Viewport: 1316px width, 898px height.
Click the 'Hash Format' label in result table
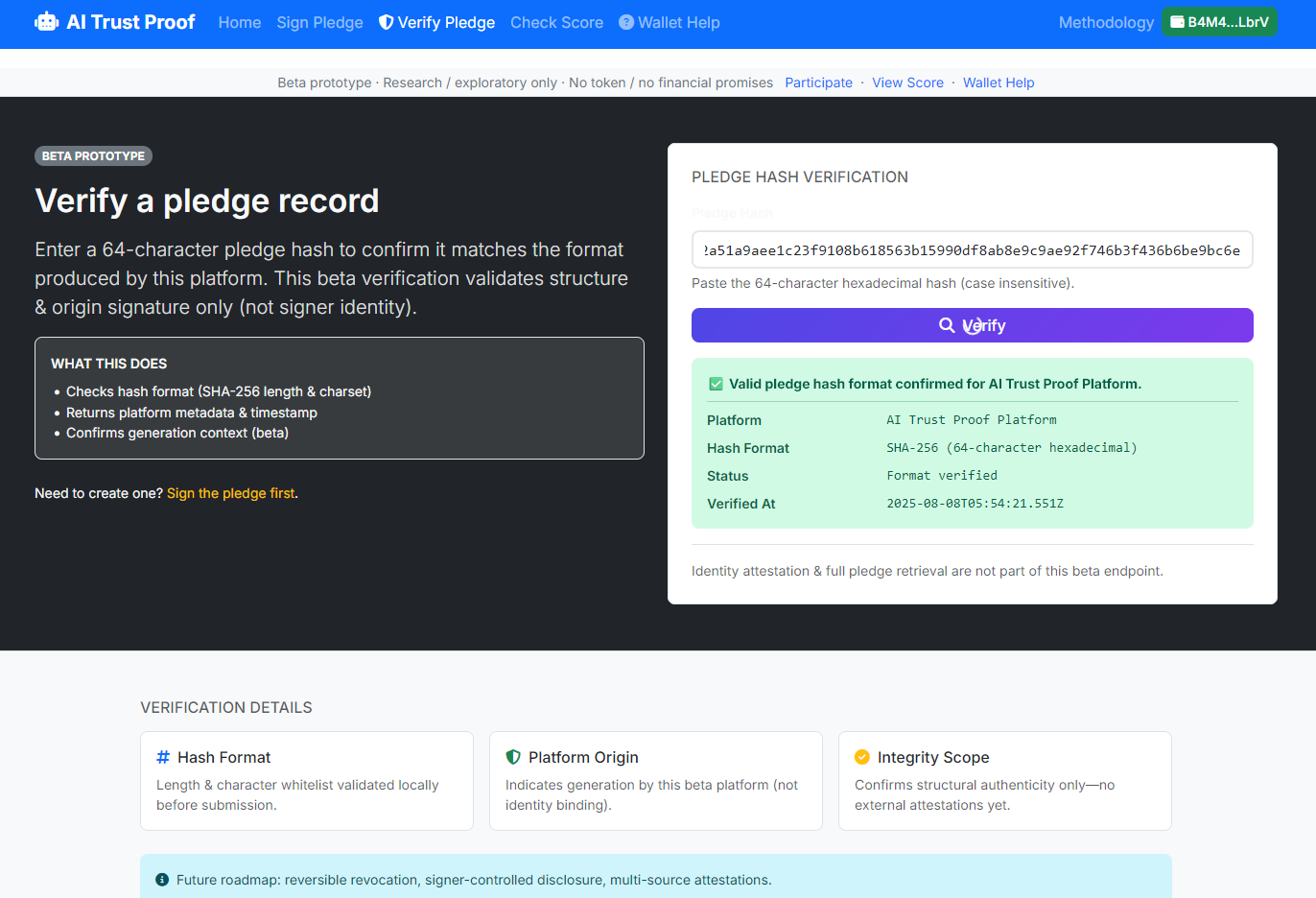748,448
